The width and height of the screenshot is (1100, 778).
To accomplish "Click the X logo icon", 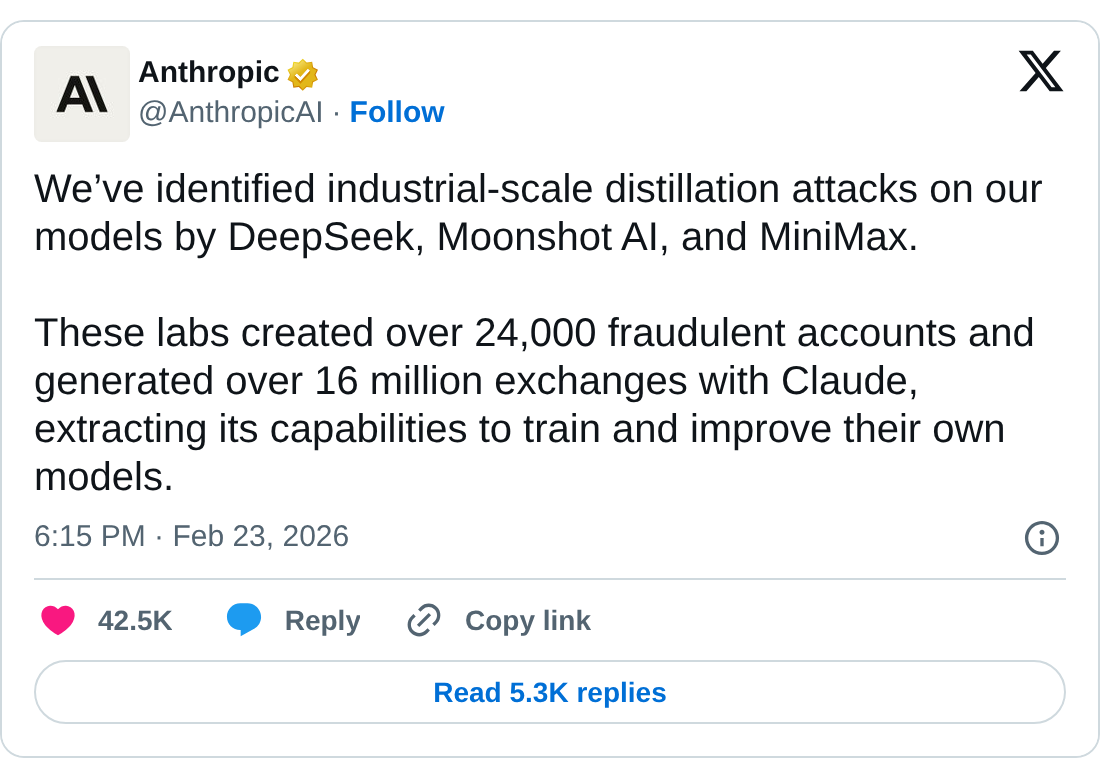I will [1040, 72].
